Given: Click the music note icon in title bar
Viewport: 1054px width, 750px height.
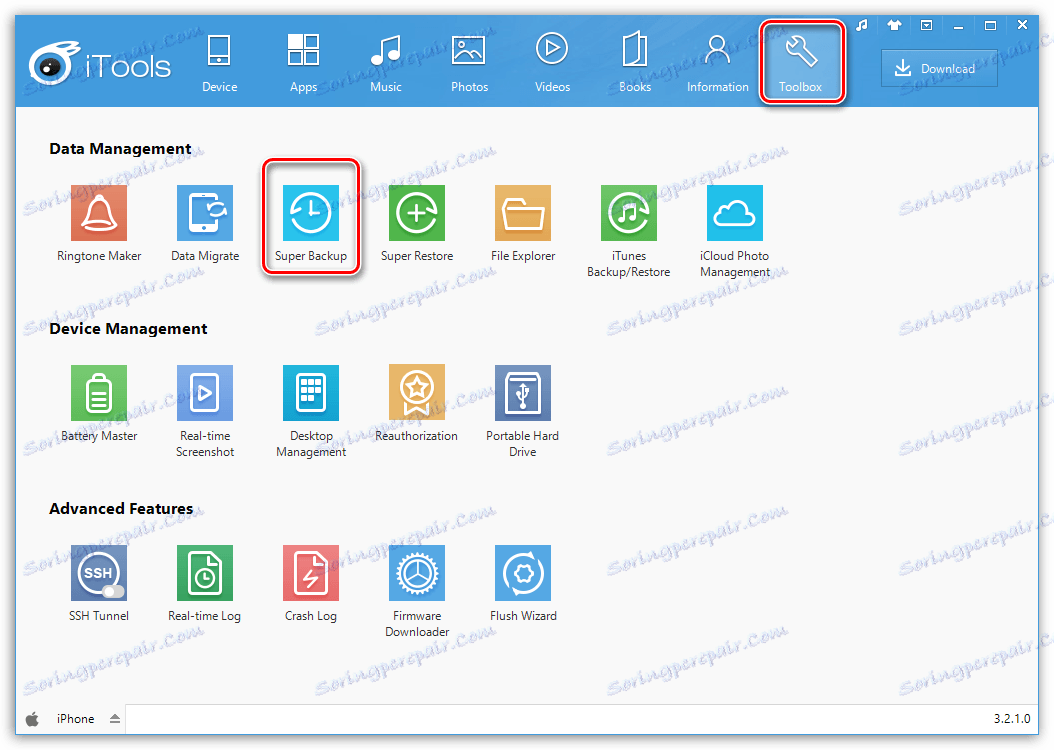Looking at the screenshot, I should coord(862,26).
